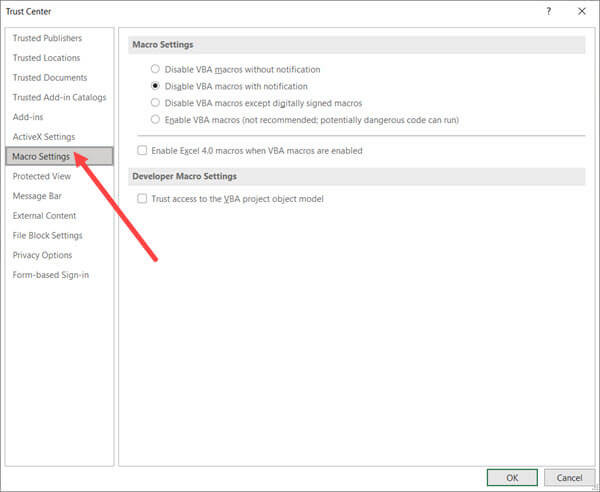
Task: Choose Enable VBA macros option
Action: pos(154,119)
